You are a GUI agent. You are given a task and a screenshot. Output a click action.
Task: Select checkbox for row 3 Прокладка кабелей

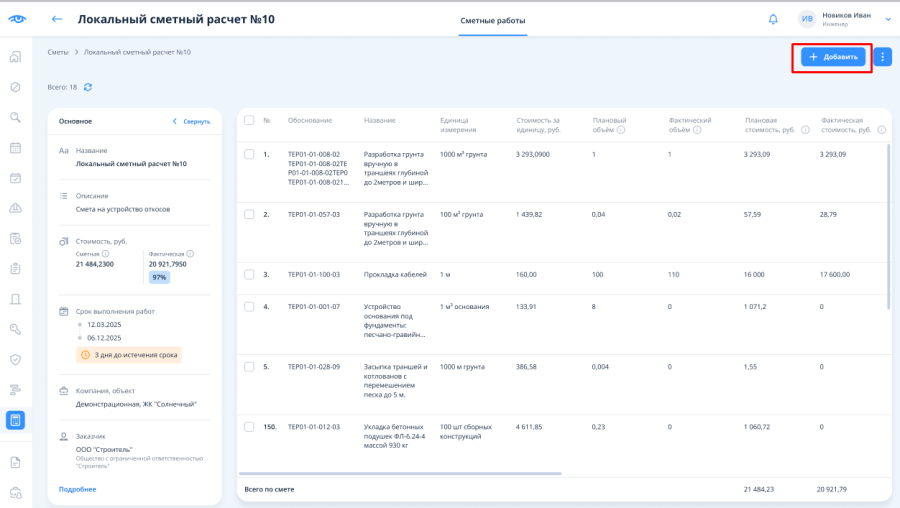(249, 274)
